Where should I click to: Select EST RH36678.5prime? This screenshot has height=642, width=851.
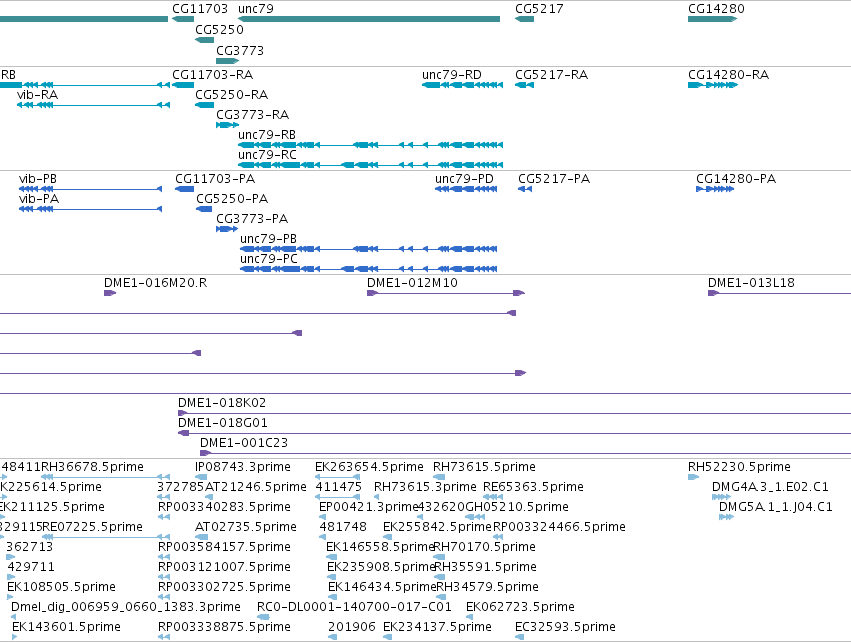105,477
